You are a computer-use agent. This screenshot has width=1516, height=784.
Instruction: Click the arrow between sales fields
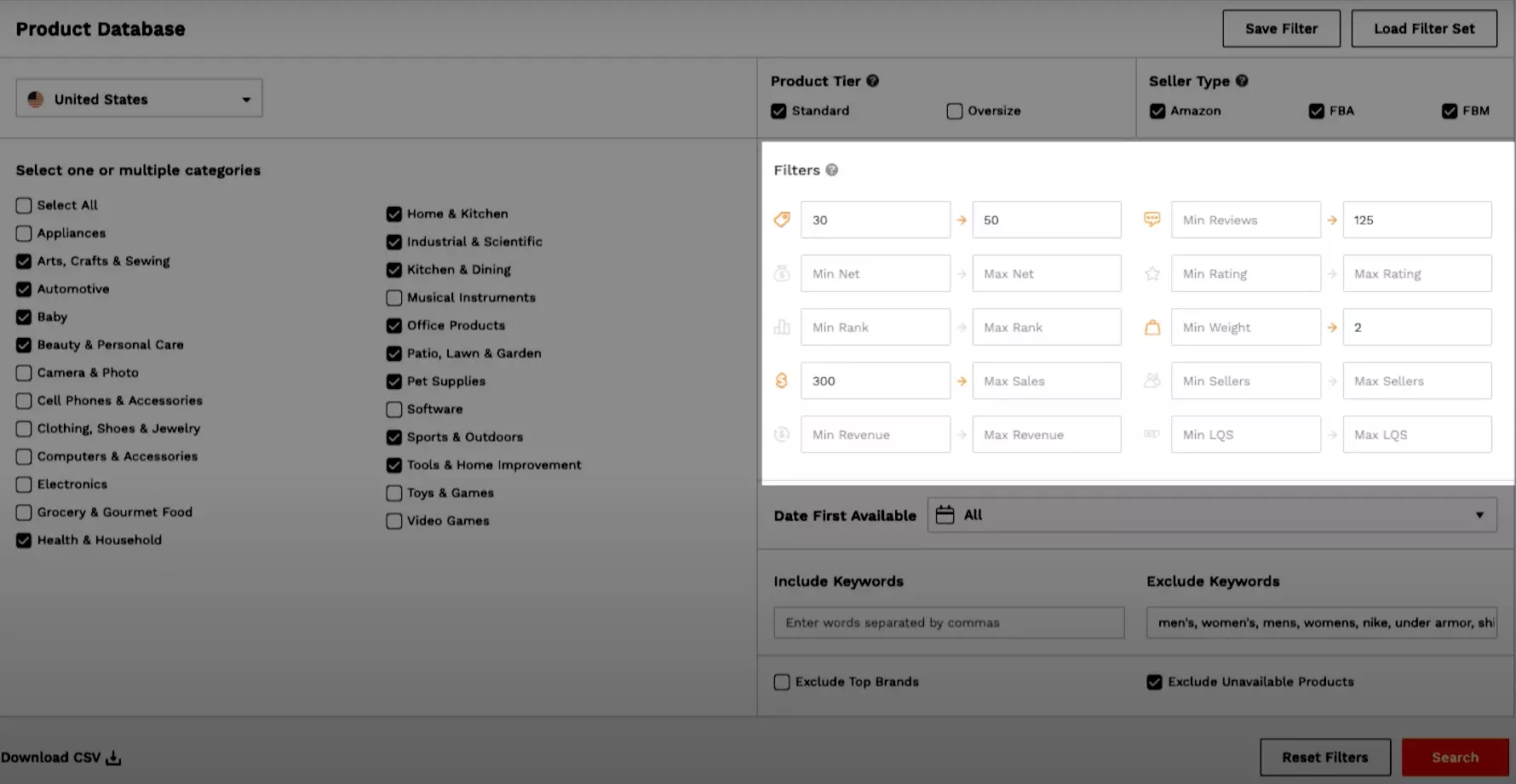(x=962, y=381)
